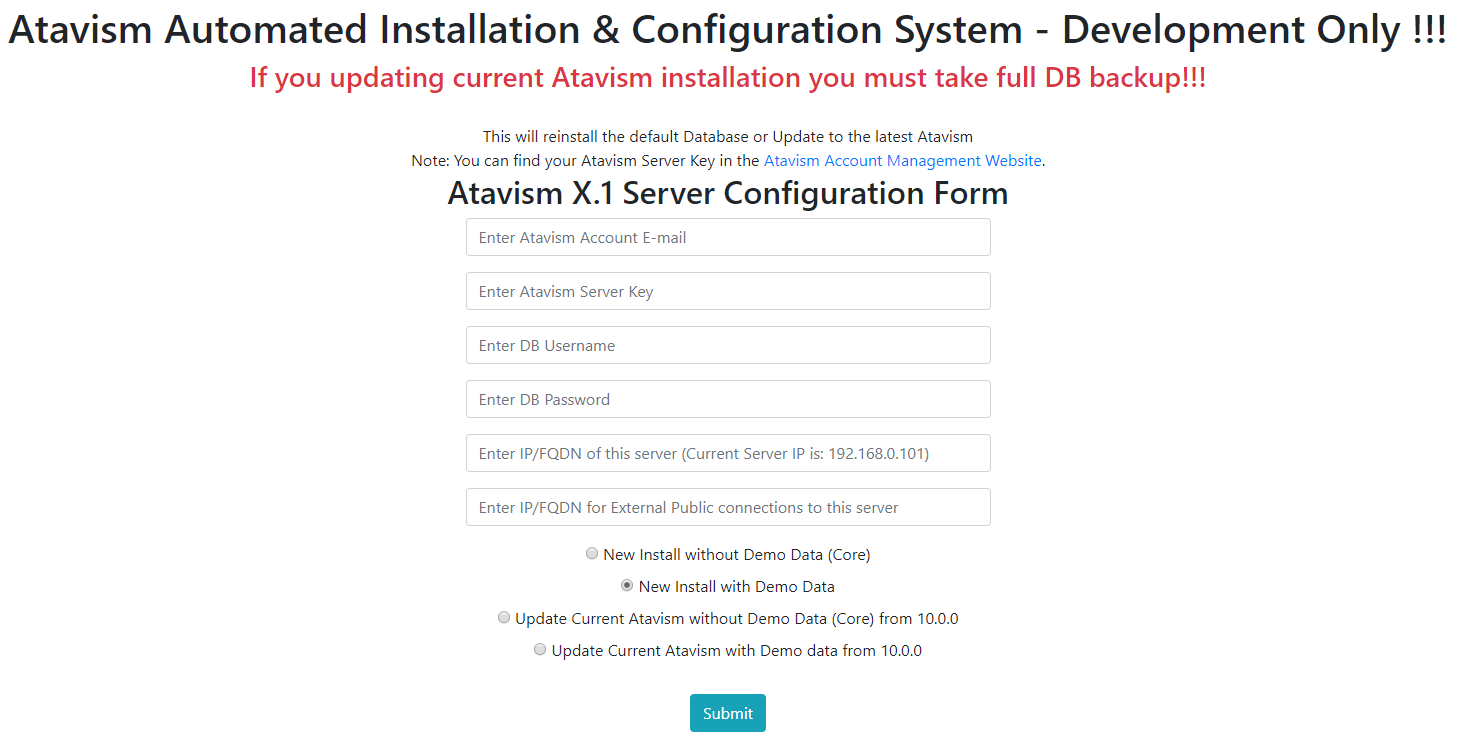
Task: Focus the Atavism Server Key input
Action: tap(727, 292)
